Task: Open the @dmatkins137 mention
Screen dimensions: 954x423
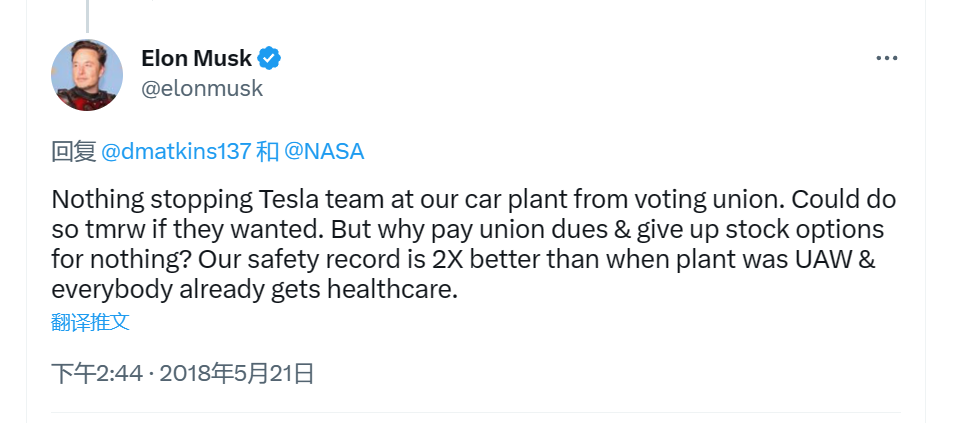Action: point(176,152)
